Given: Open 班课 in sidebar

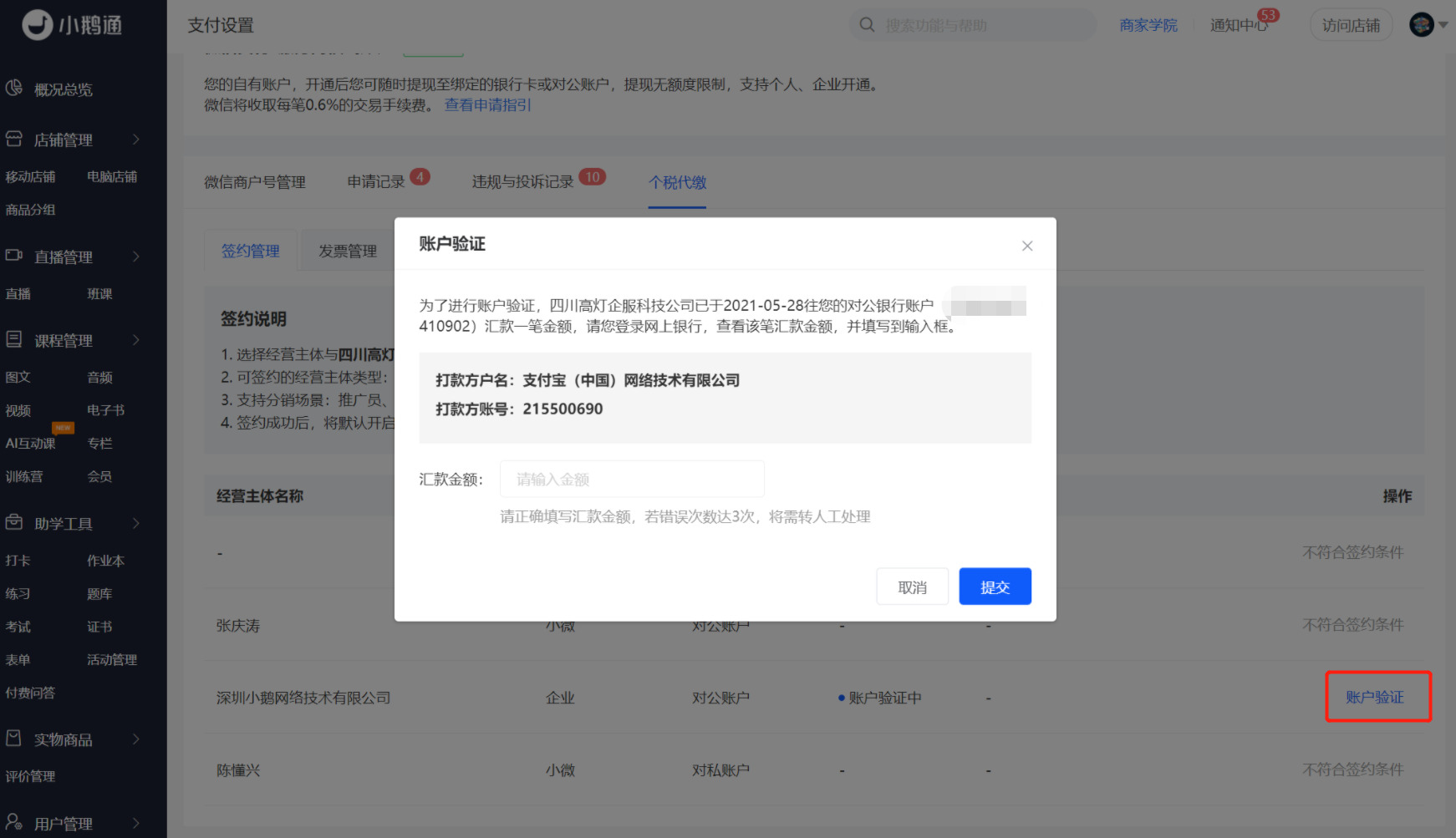Looking at the screenshot, I should point(99,294).
